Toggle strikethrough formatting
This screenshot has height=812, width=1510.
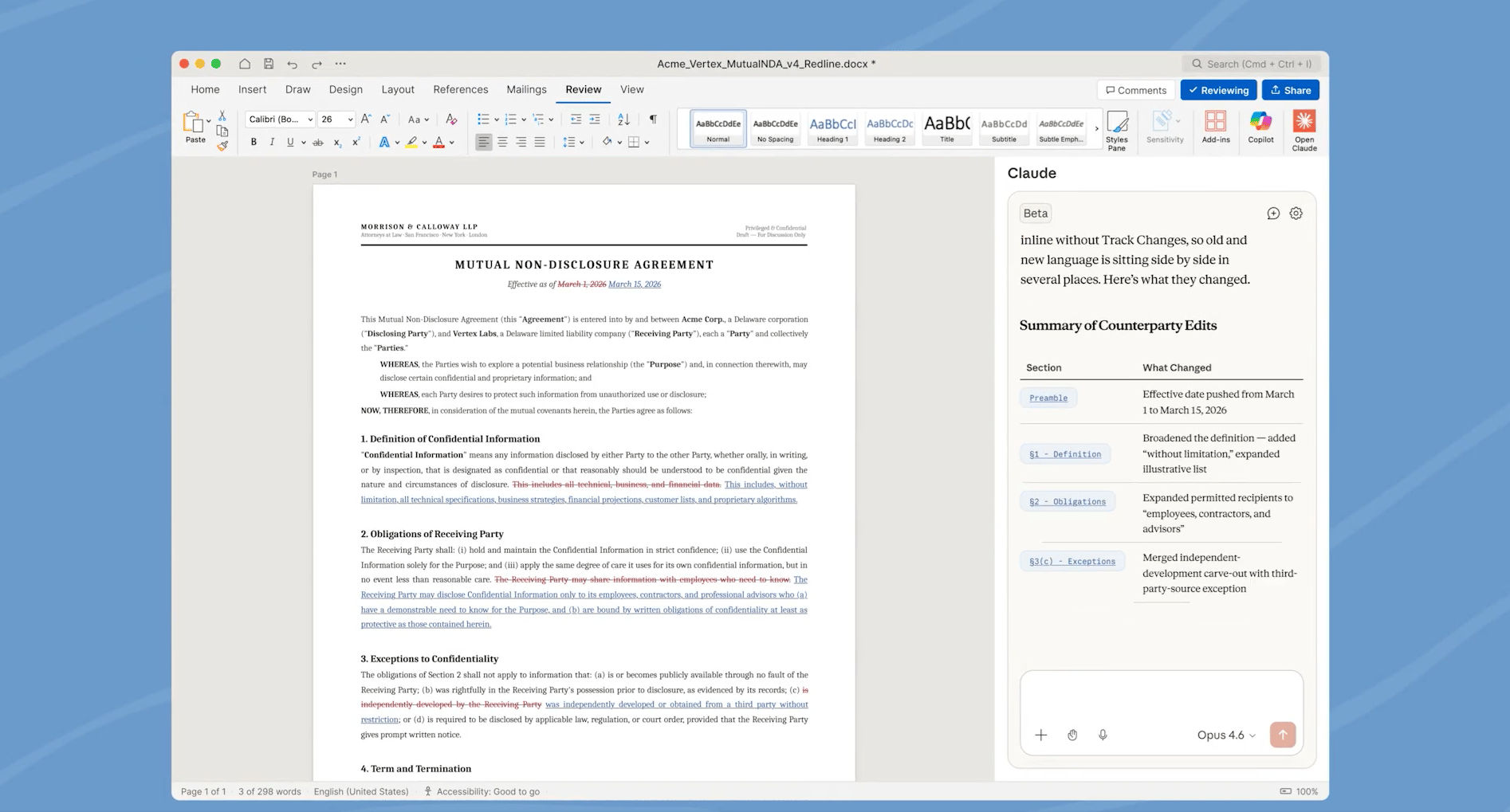click(x=317, y=143)
